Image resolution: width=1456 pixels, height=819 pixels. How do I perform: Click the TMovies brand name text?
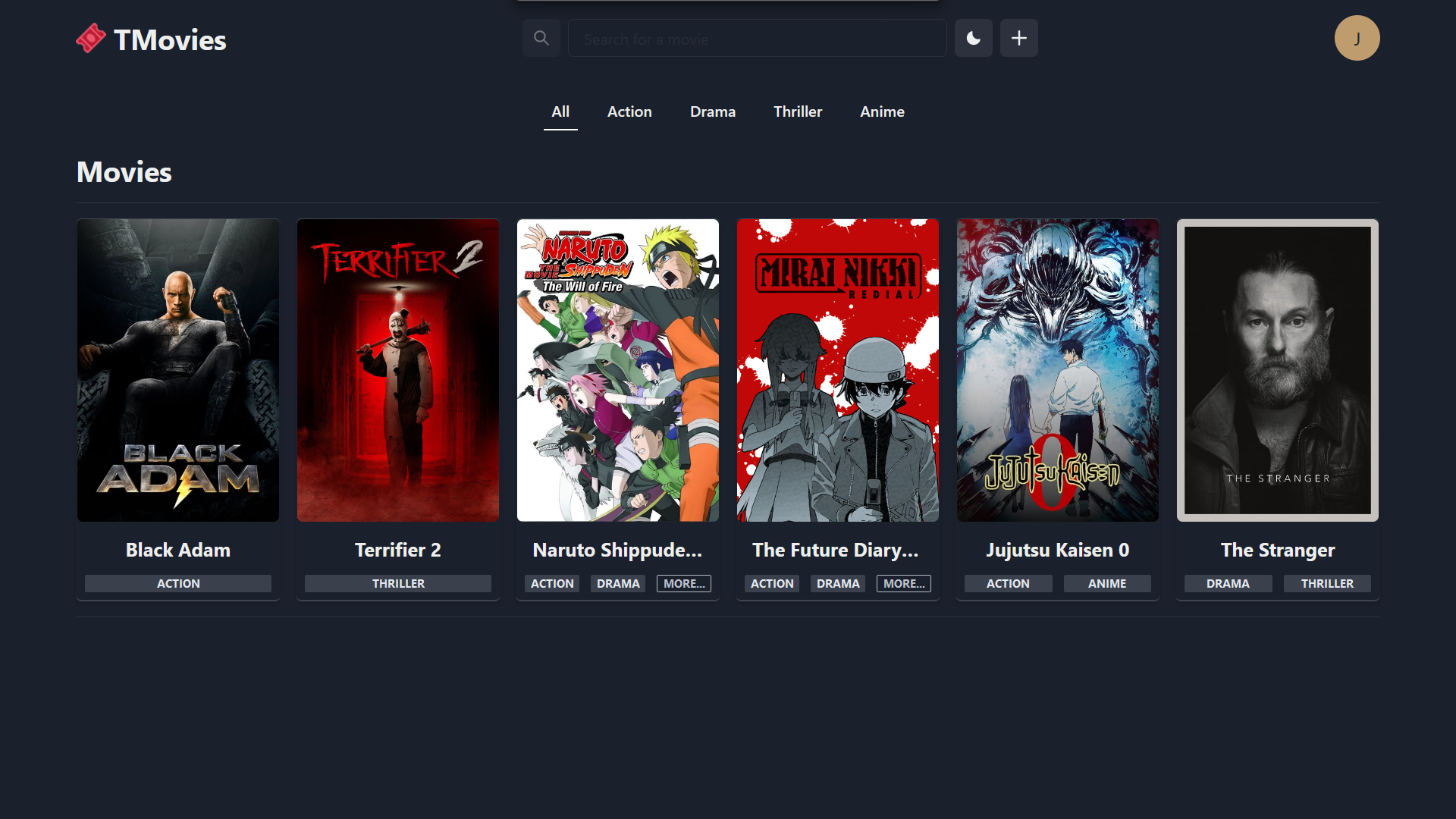(x=170, y=39)
